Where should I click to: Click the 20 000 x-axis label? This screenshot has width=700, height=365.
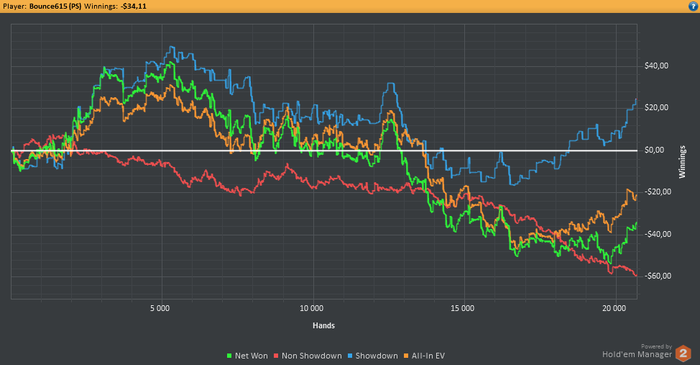coord(614,308)
